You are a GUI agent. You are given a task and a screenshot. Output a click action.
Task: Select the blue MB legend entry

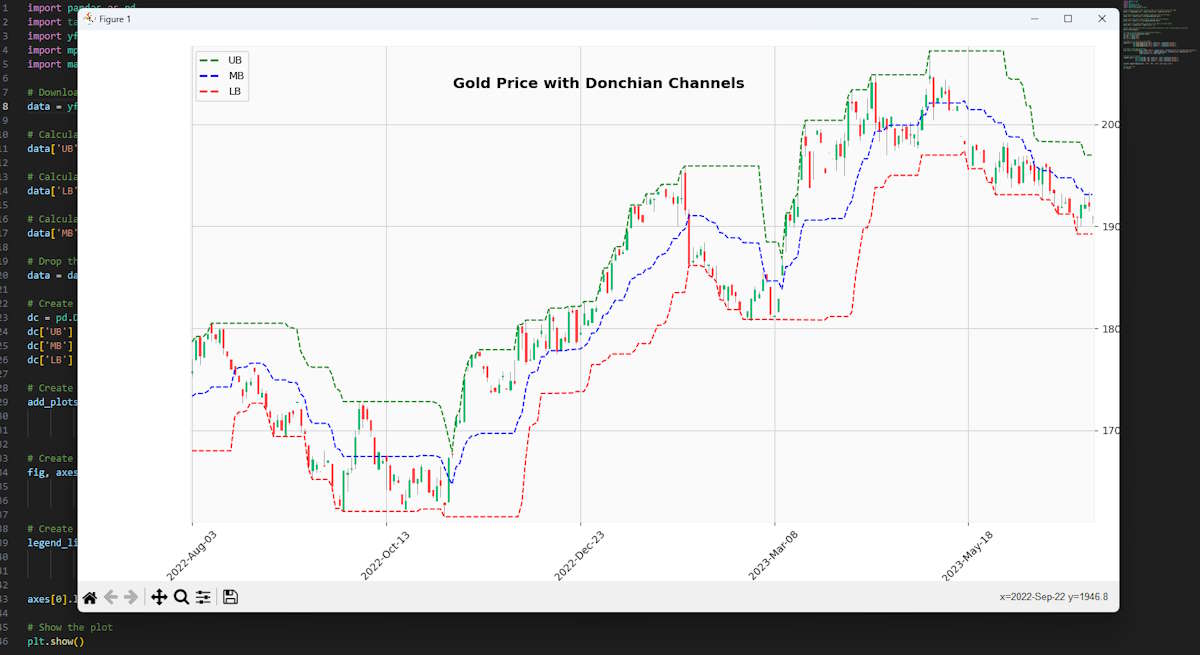[222, 75]
